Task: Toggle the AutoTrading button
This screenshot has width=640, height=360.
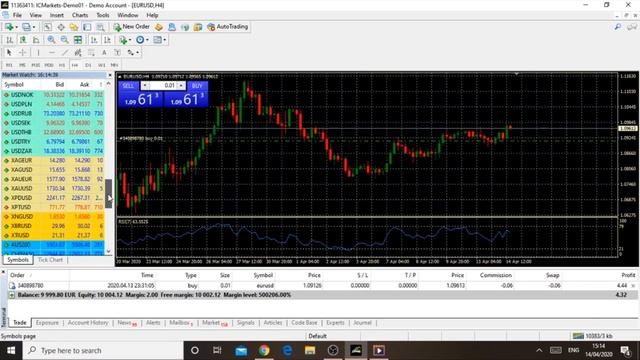Action: click(x=228, y=27)
